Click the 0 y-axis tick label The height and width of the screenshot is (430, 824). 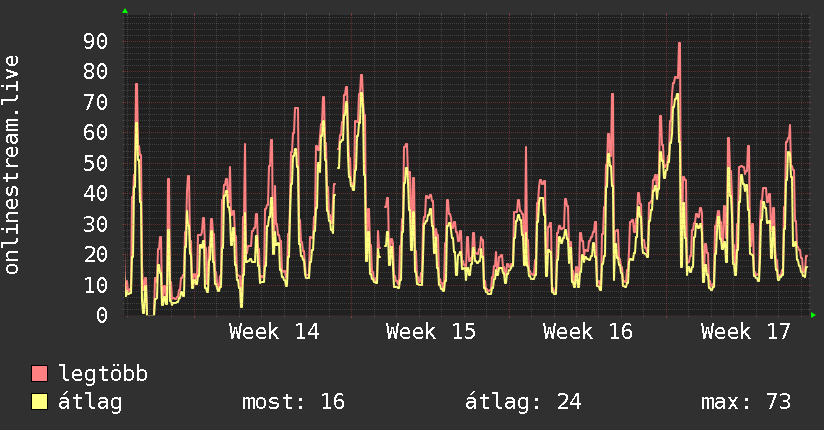pyautogui.click(x=102, y=315)
